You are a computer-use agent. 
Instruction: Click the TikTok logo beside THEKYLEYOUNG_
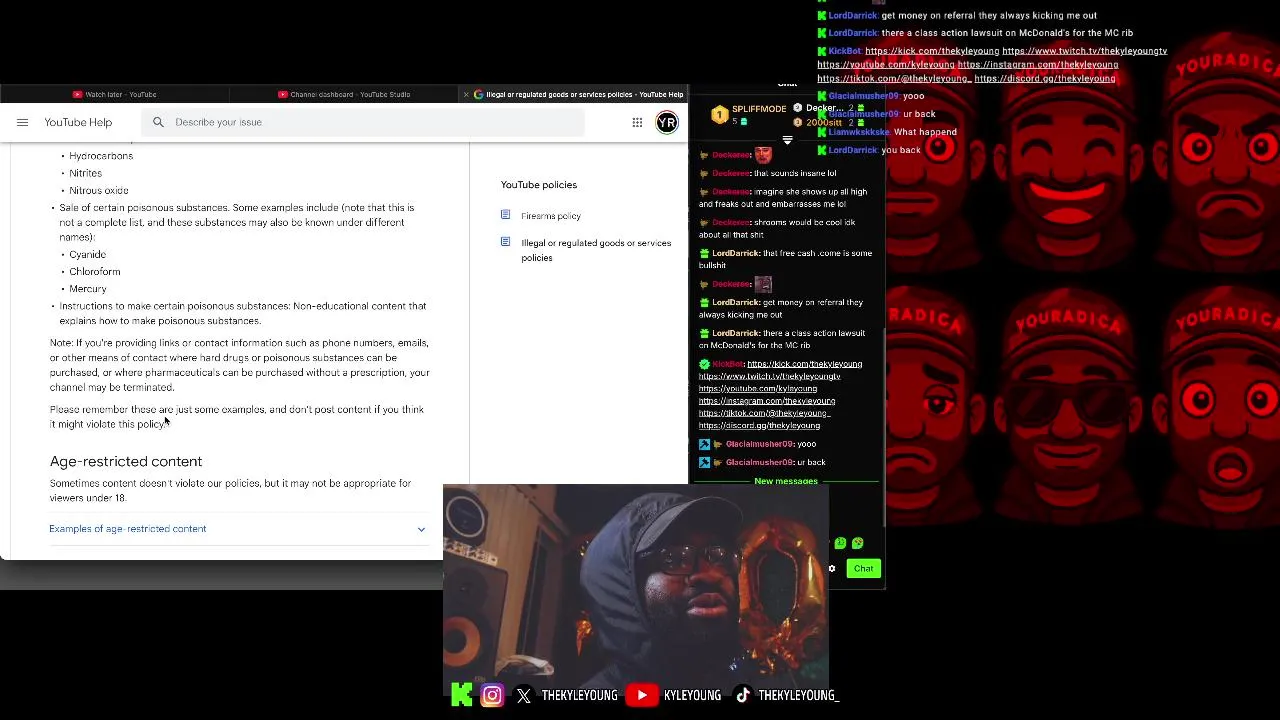tap(743, 695)
